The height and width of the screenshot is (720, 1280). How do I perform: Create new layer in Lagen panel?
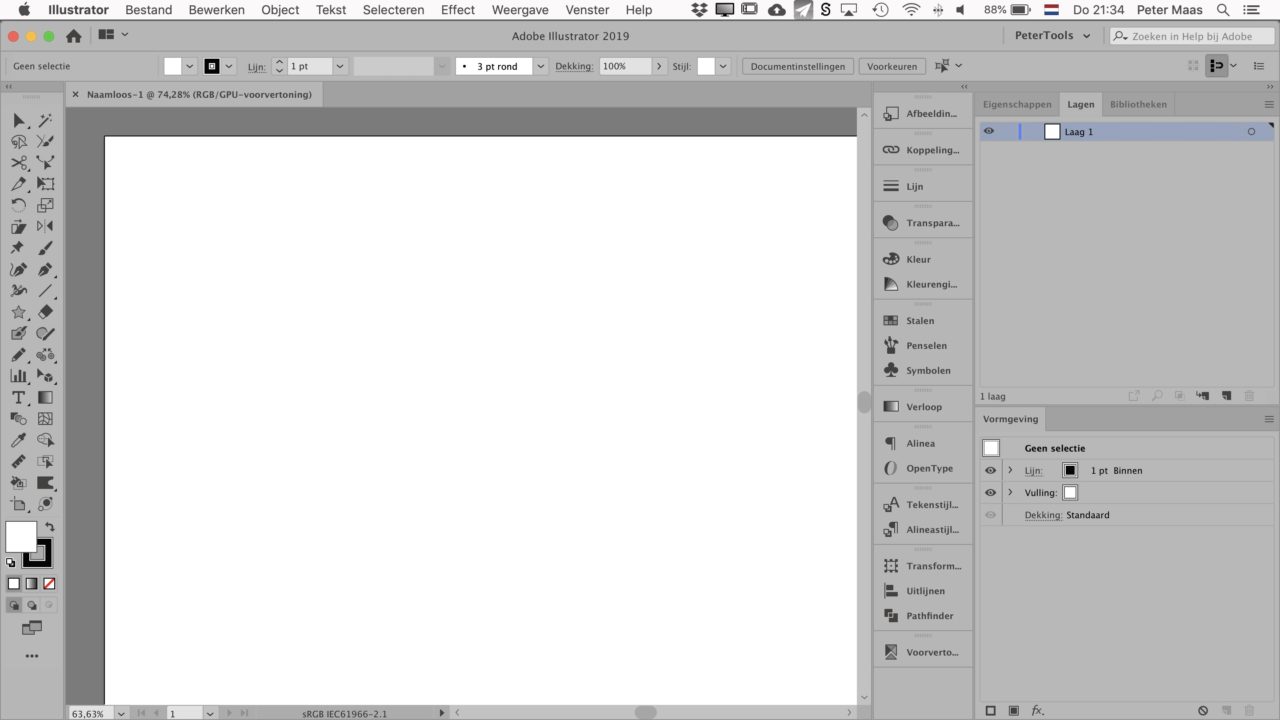(x=1226, y=396)
